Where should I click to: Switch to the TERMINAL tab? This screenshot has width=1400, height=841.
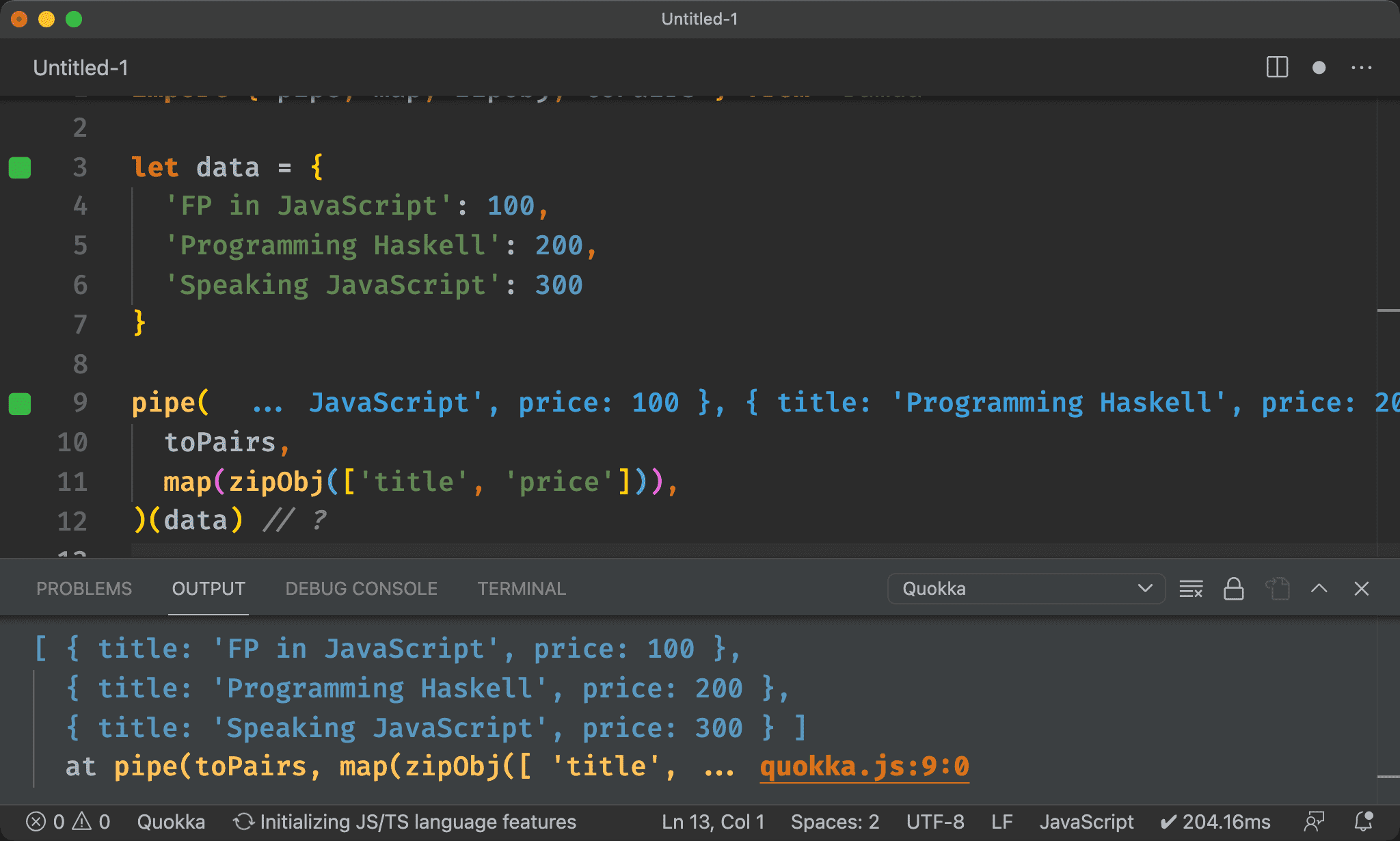tap(522, 589)
